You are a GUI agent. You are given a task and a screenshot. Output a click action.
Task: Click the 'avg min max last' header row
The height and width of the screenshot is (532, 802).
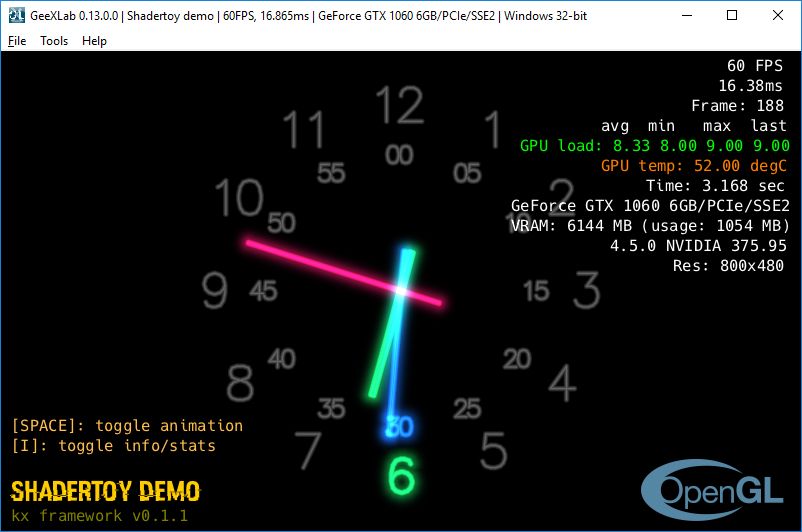click(694, 125)
